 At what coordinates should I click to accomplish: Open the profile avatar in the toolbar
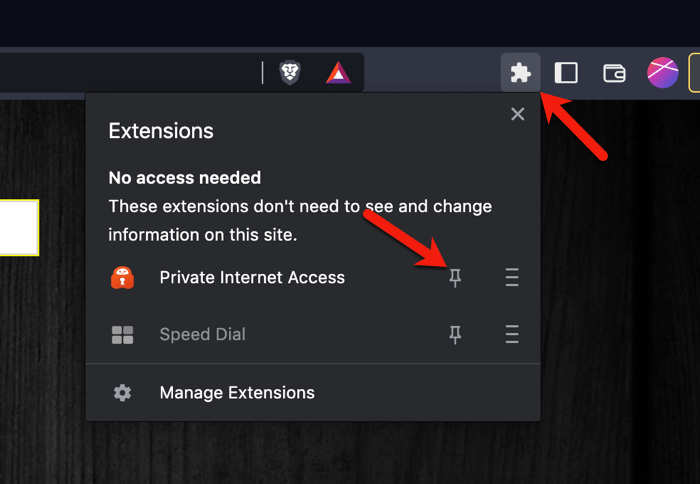(662, 73)
